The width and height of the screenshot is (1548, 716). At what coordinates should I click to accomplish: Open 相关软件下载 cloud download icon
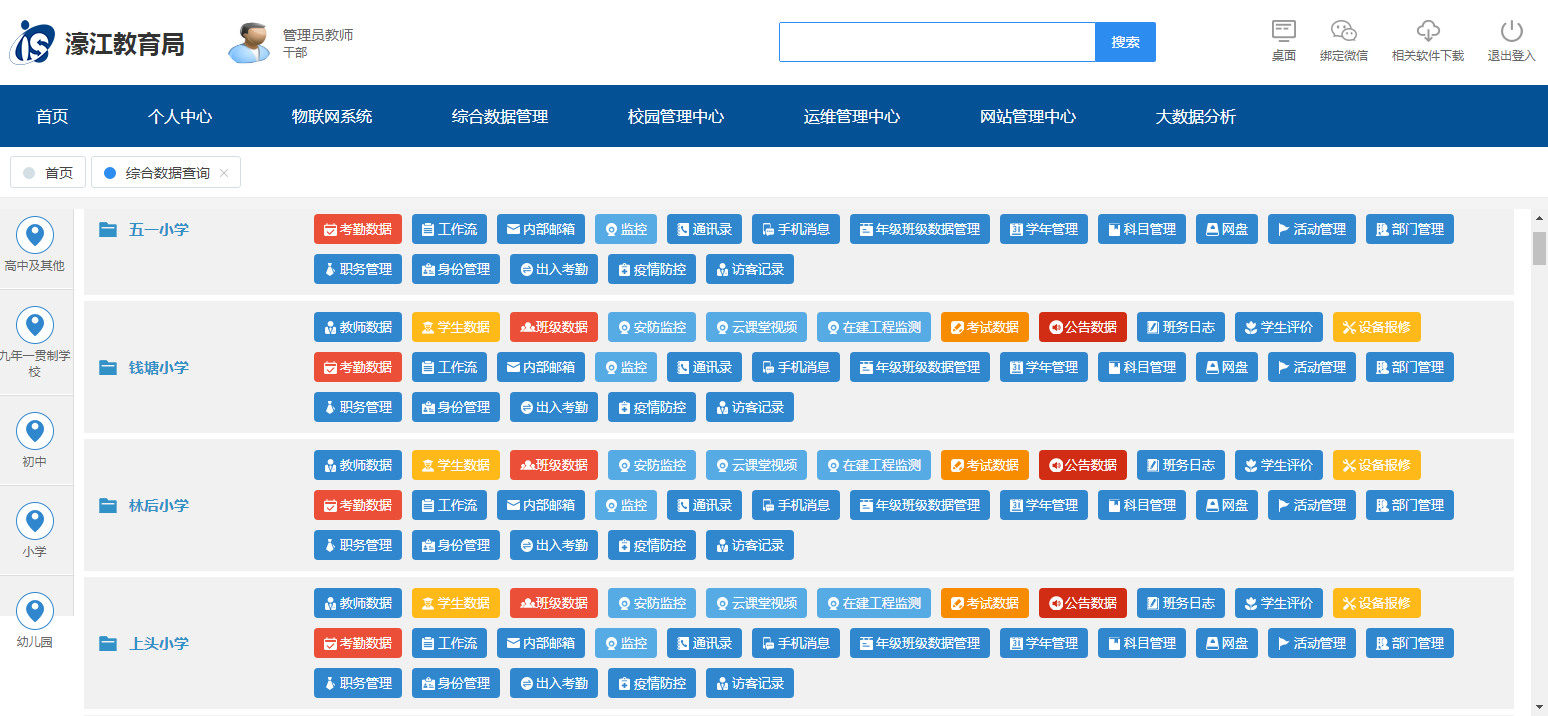(x=1428, y=31)
